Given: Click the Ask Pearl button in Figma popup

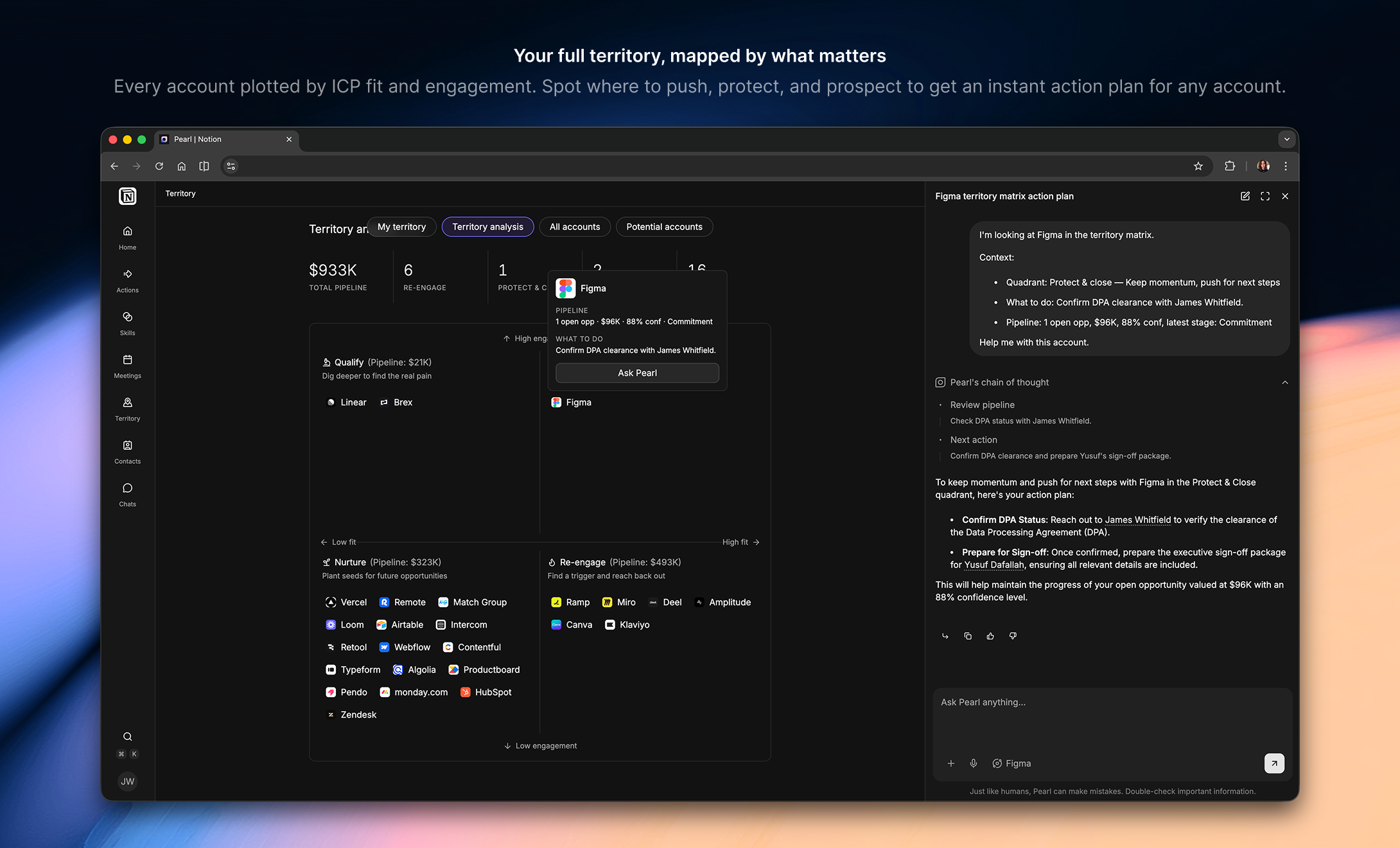Looking at the screenshot, I should [637, 373].
